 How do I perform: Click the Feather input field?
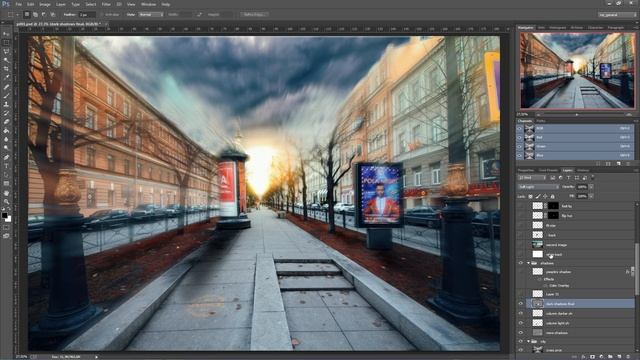(87, 14)
